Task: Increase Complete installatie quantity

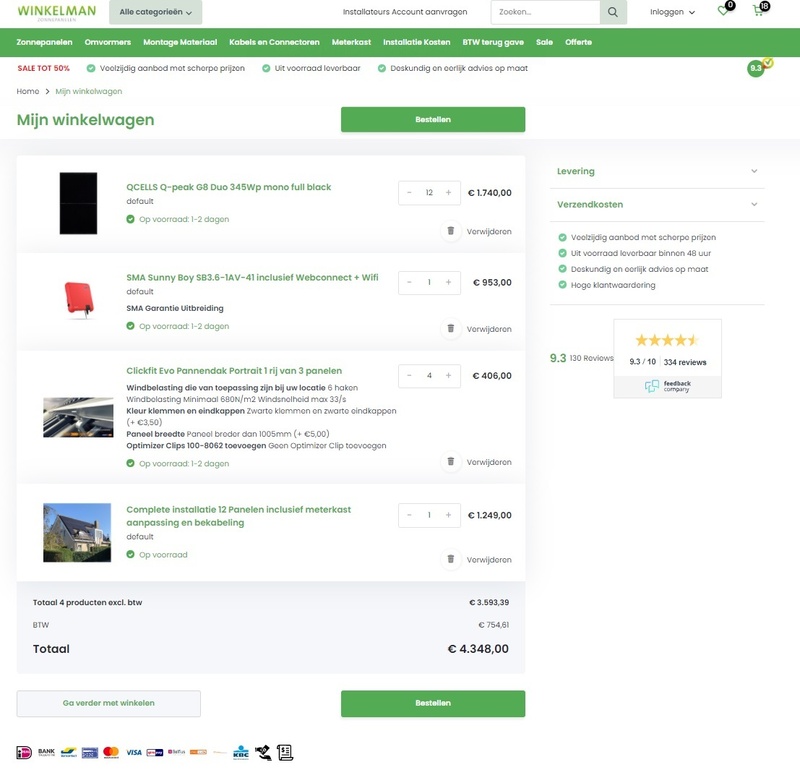Action: pos(448,515)
